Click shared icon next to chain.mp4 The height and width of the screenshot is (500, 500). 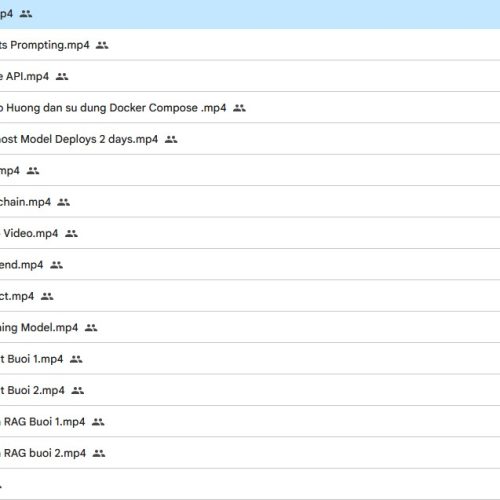[x=63, y=202]
